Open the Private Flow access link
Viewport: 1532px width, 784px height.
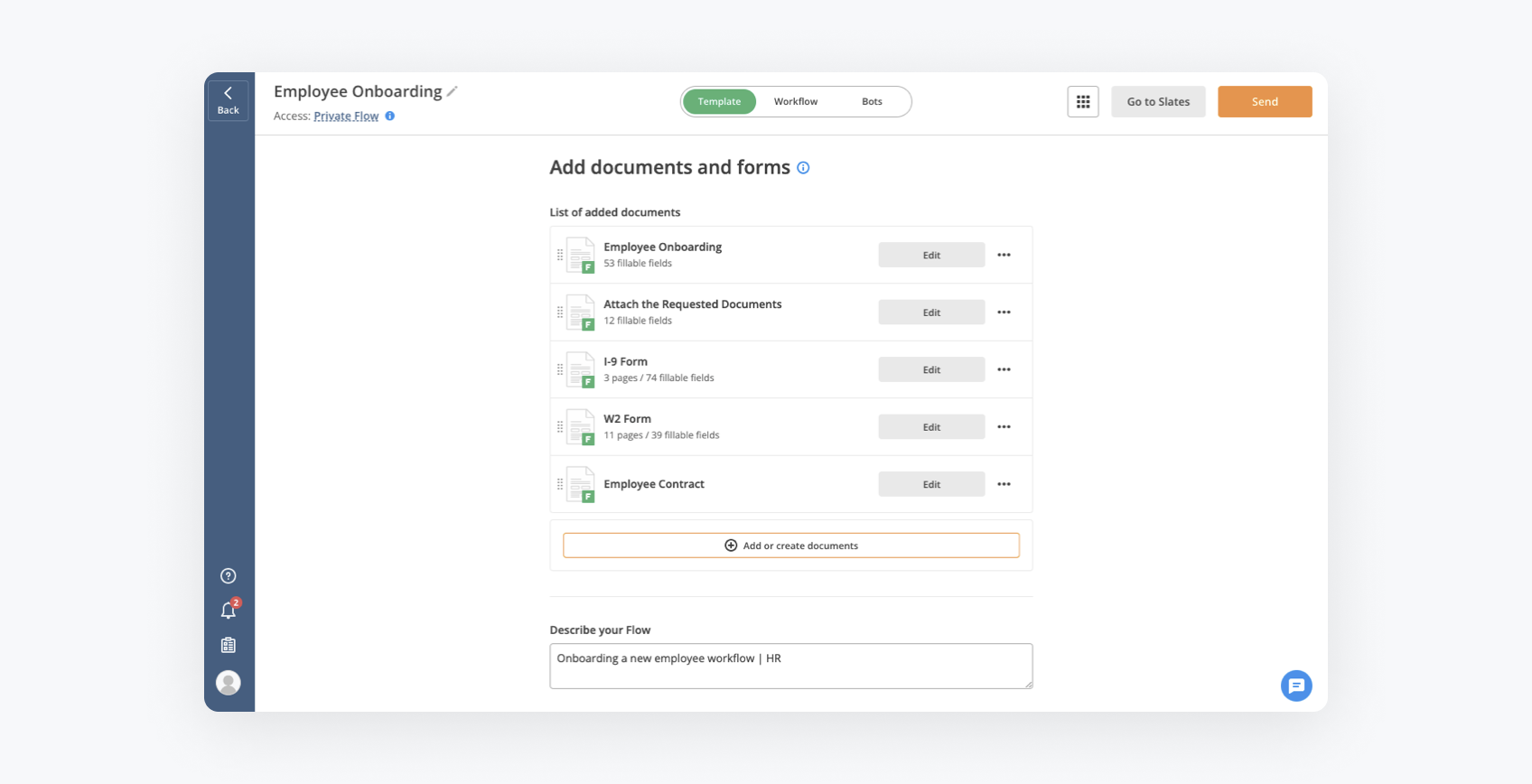pyautogui.click(x=346, y=117)
